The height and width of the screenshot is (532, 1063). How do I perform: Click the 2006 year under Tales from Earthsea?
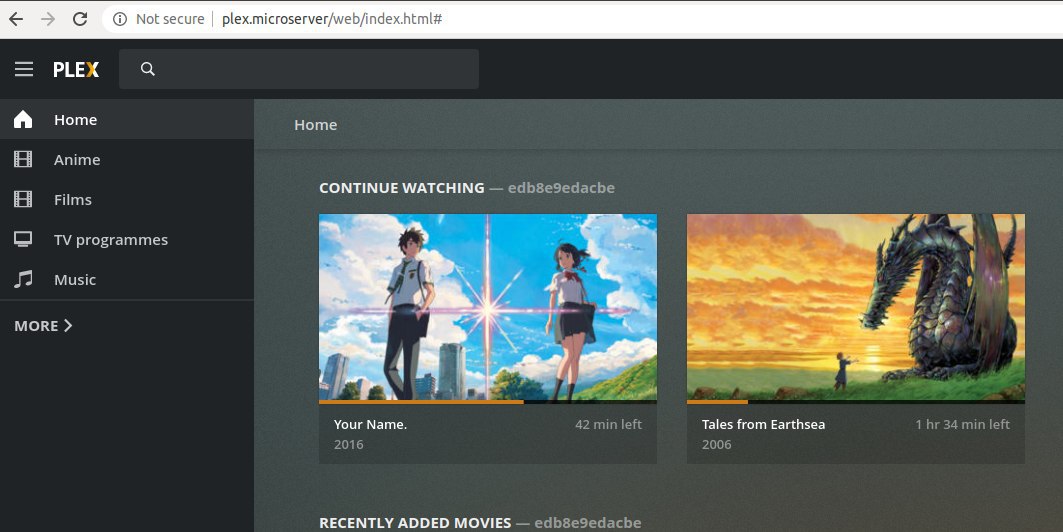717,445
